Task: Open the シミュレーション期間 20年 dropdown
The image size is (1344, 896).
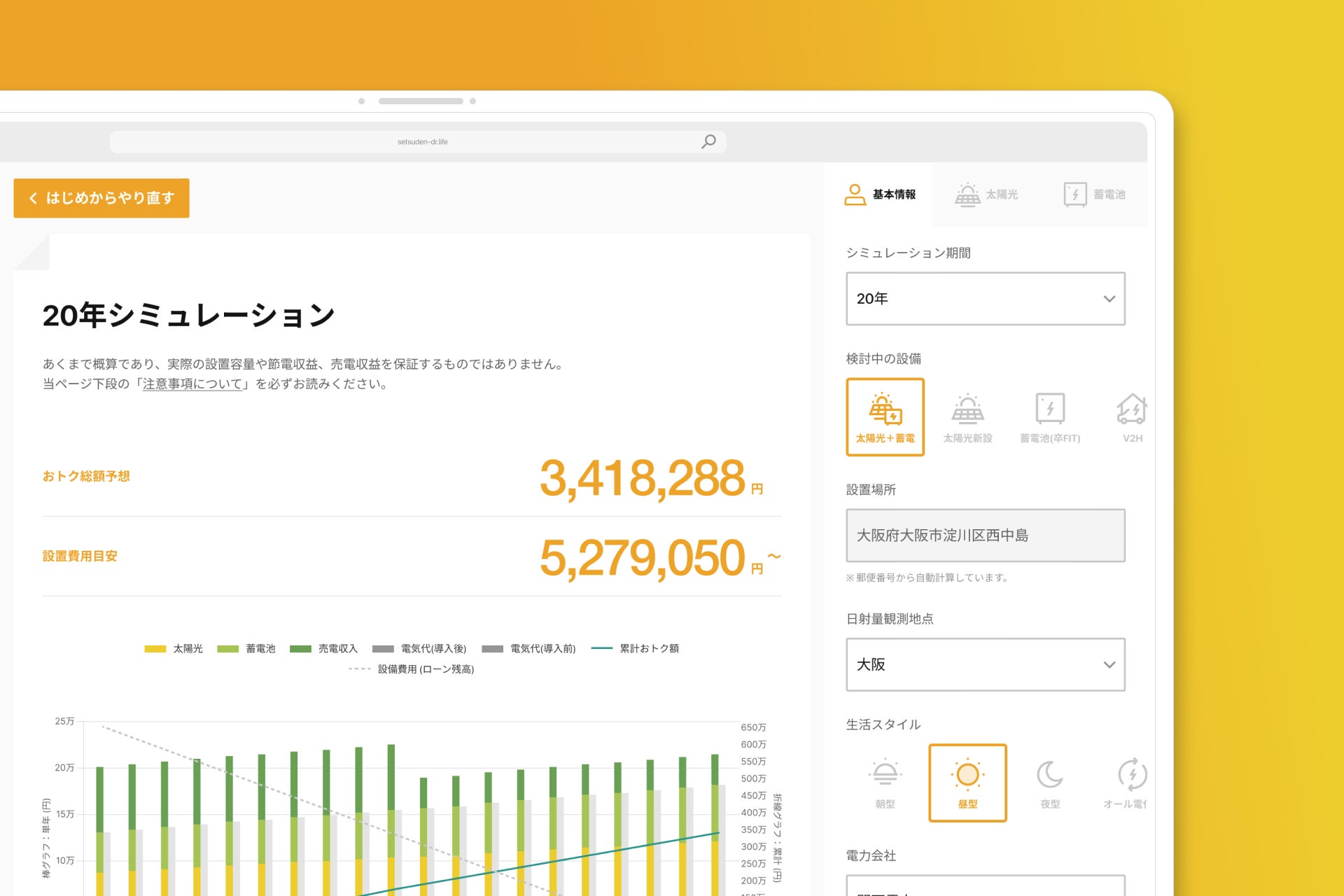Action: tap(985, 299)
